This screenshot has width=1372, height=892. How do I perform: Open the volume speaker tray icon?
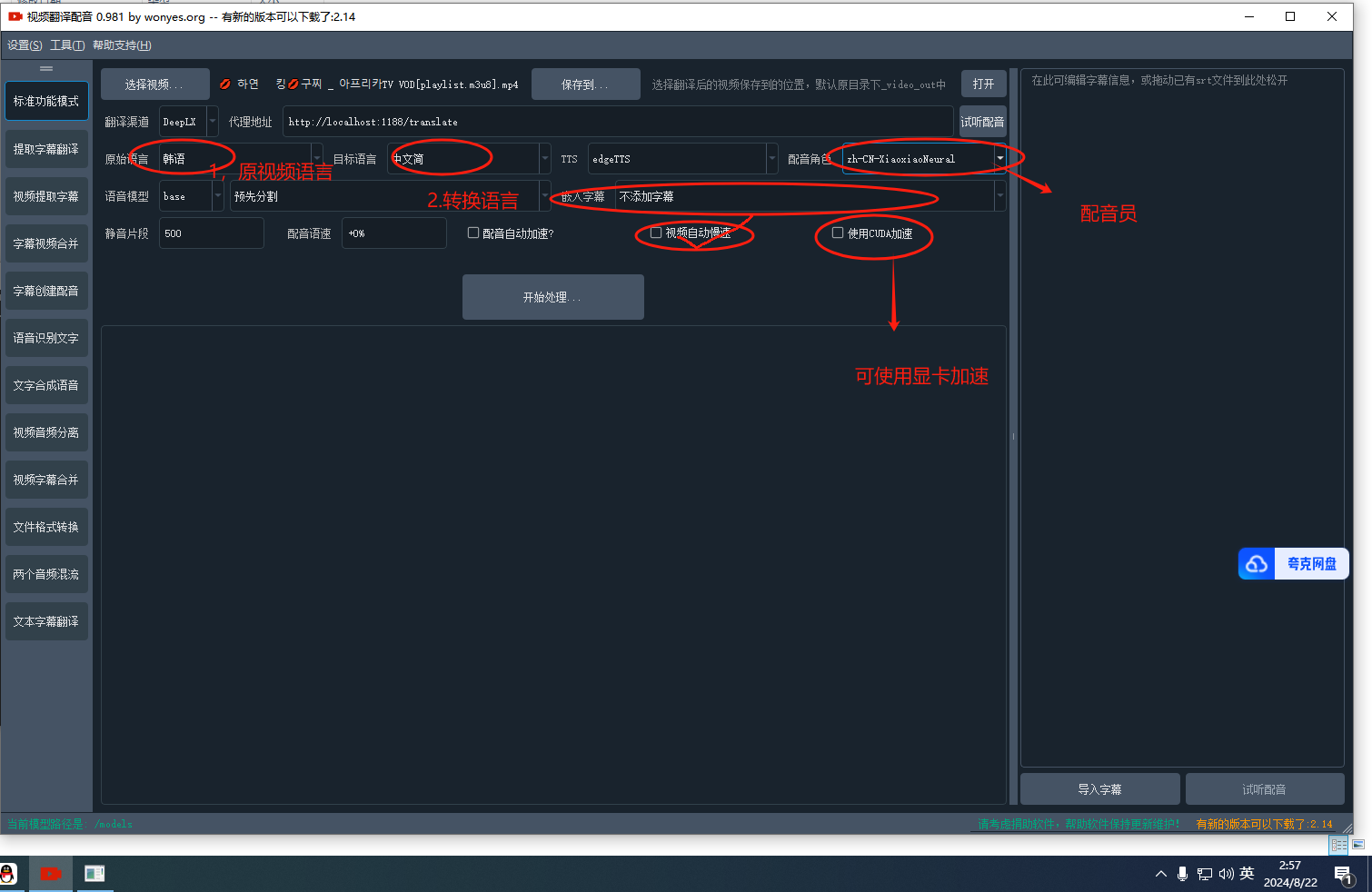click(1226, 874)
